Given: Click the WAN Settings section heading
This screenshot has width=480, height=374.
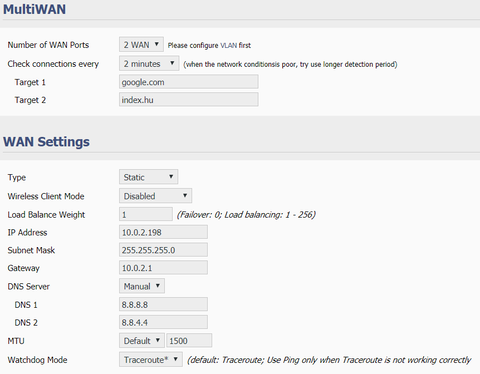Looking at the screenshot, I should pos(46,142).
